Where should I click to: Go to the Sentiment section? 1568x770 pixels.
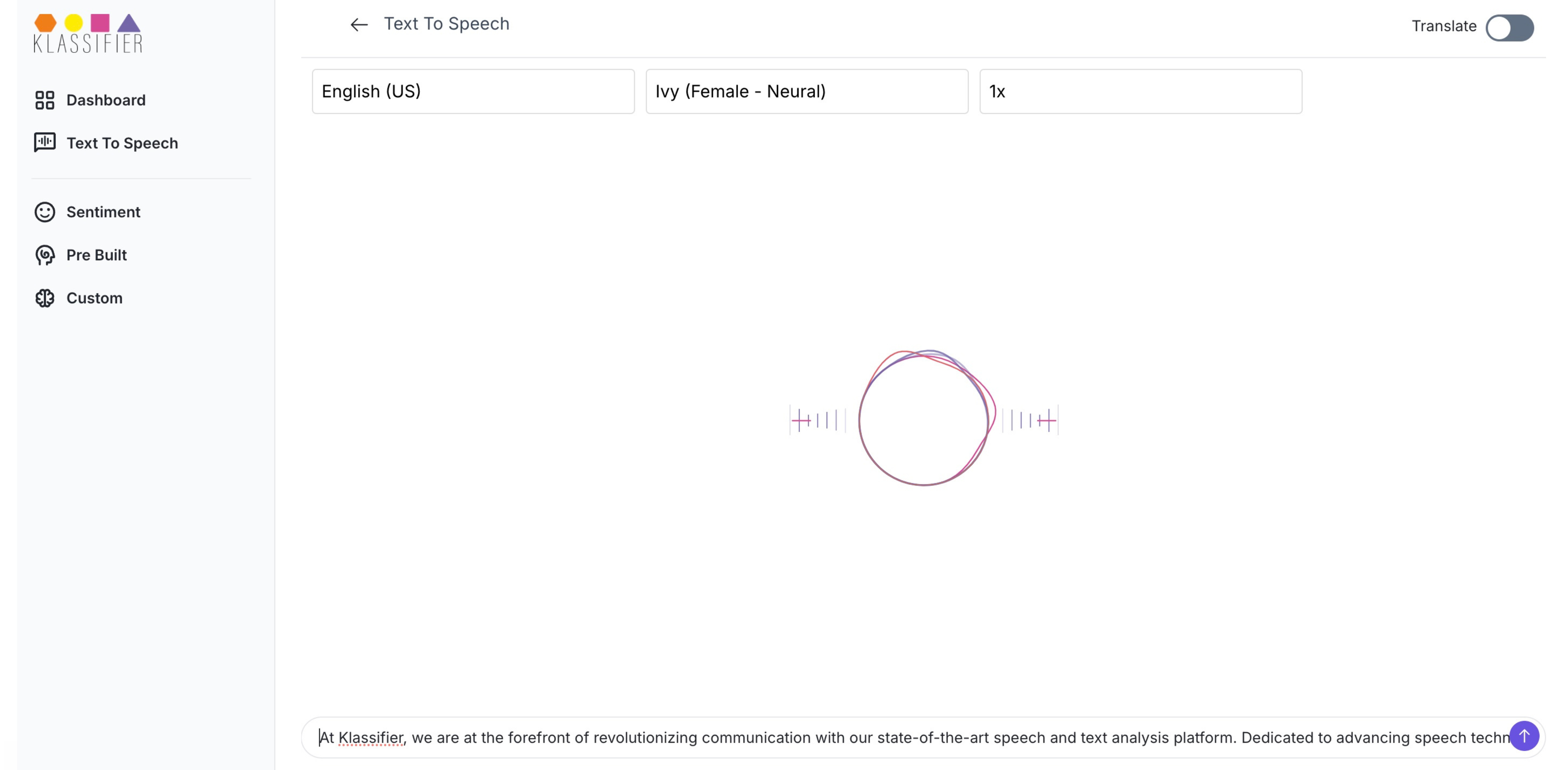pyautogui.click(x=103, y=212)
